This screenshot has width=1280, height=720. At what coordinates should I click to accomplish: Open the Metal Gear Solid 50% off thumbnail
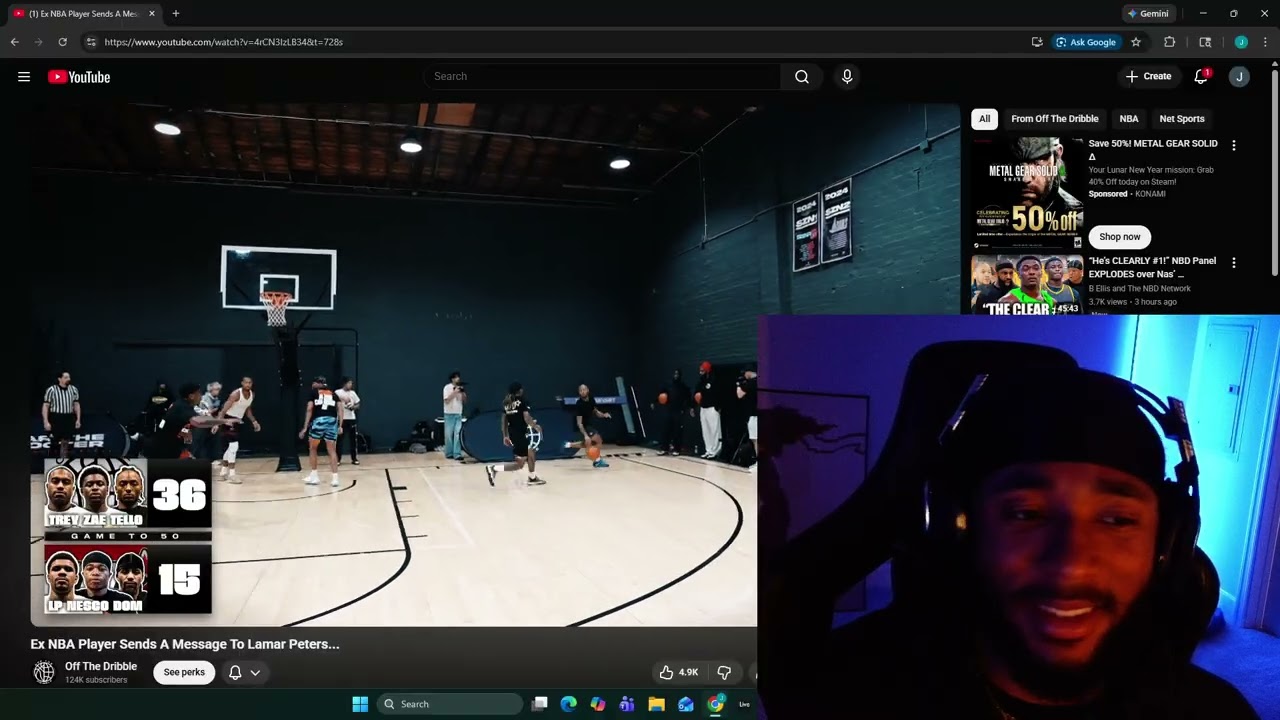[1027, 193]
